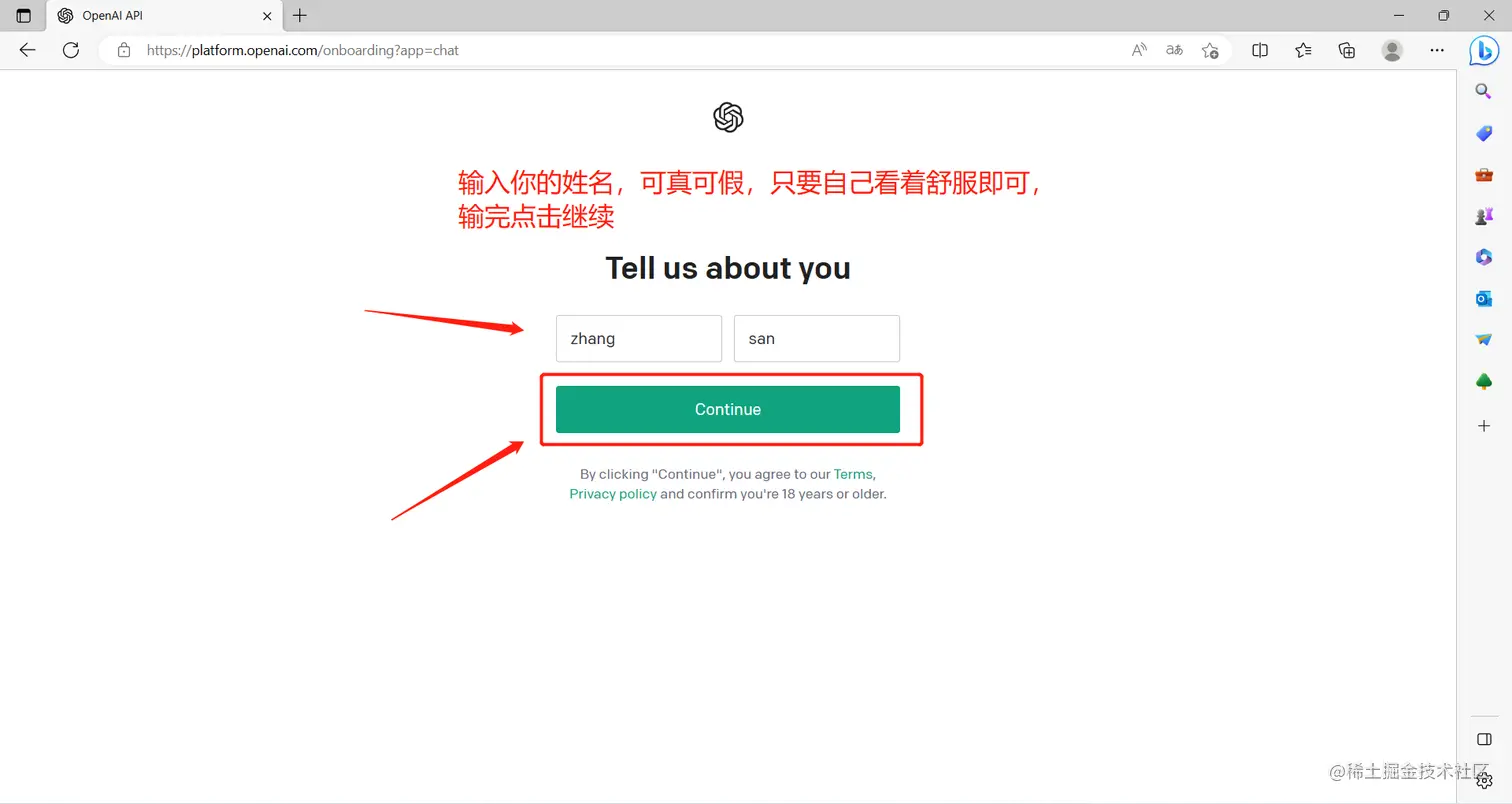Screen dimensions: 1512x804
Task: Open the profile avatar icon
Action: coord(1392,50)
